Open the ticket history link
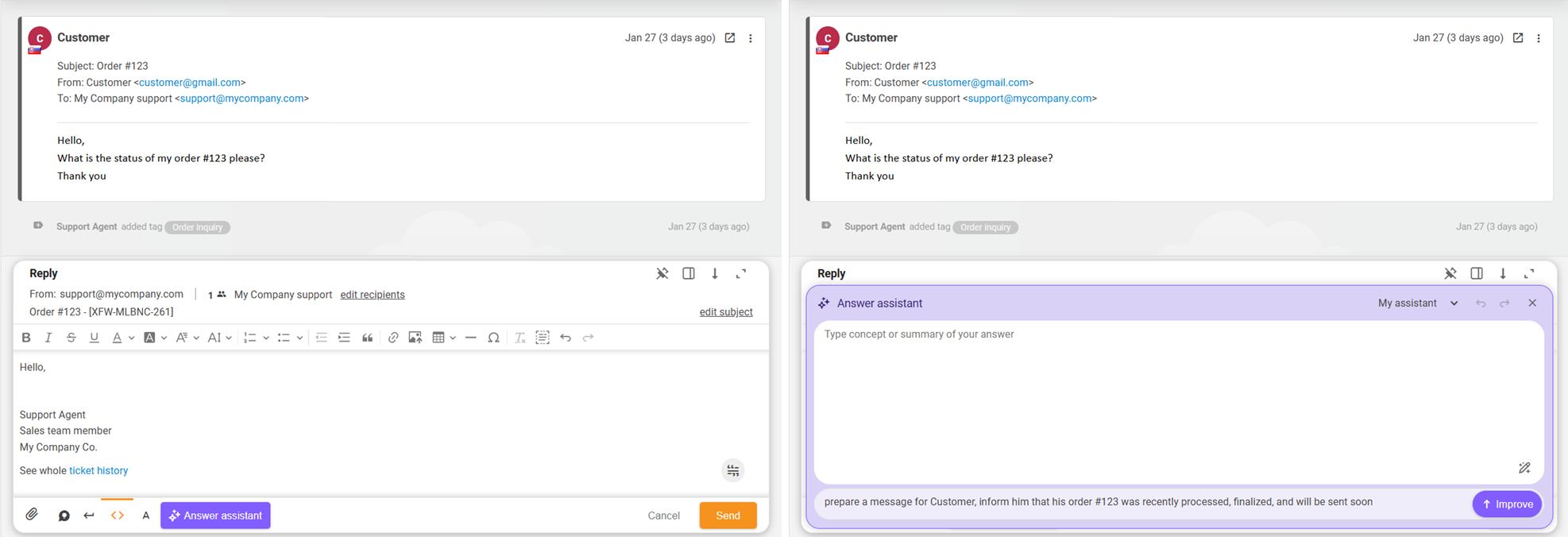 (98, 470)
